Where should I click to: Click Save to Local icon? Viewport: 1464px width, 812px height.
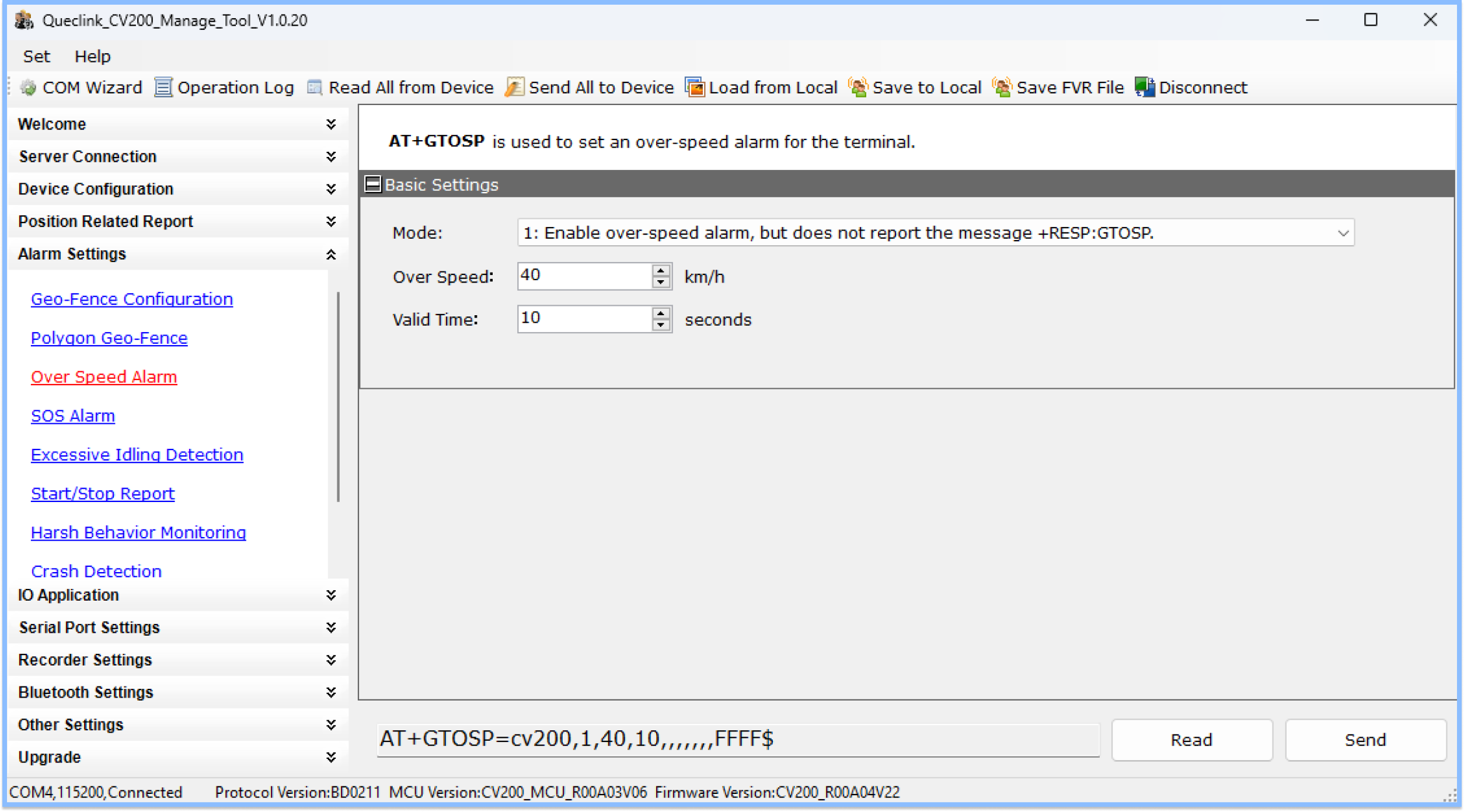tap(859, 88)
